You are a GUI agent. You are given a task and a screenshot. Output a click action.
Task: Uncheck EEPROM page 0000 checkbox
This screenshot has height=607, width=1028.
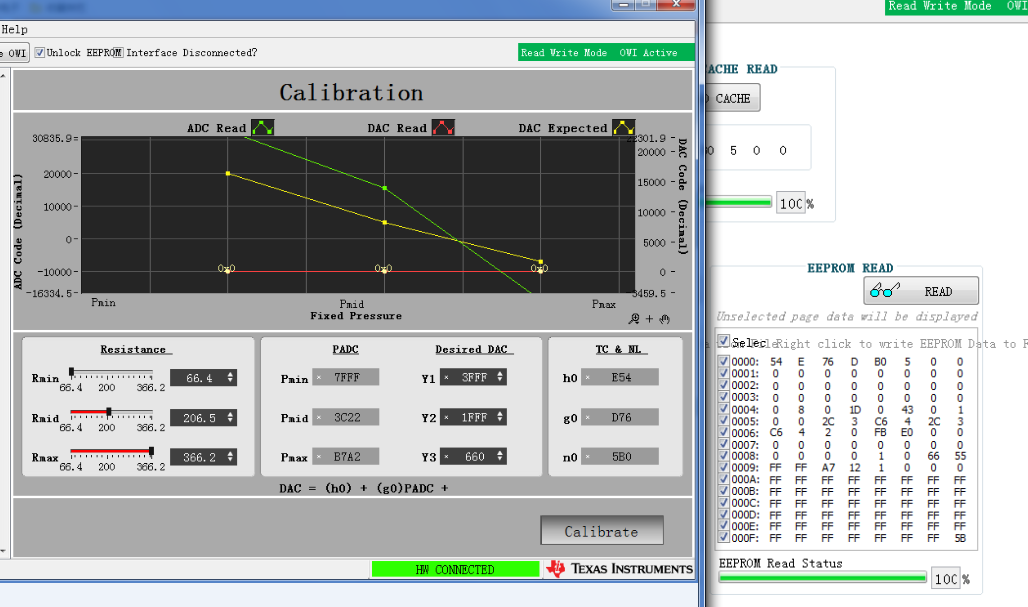pyautogui.click(x=723, y=361)
